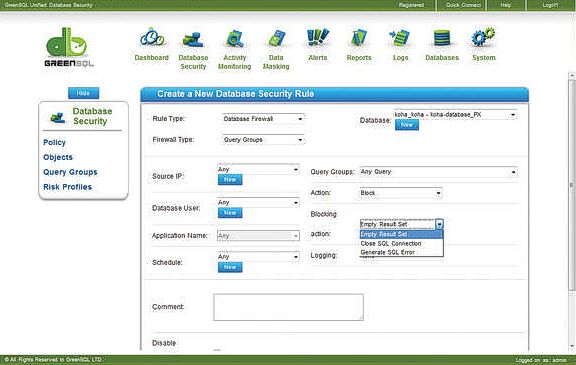Image resolution: width=576 pixels, height=365 pixels.
Task: Click New button under Schedule
Action: [x=230, y=267]
